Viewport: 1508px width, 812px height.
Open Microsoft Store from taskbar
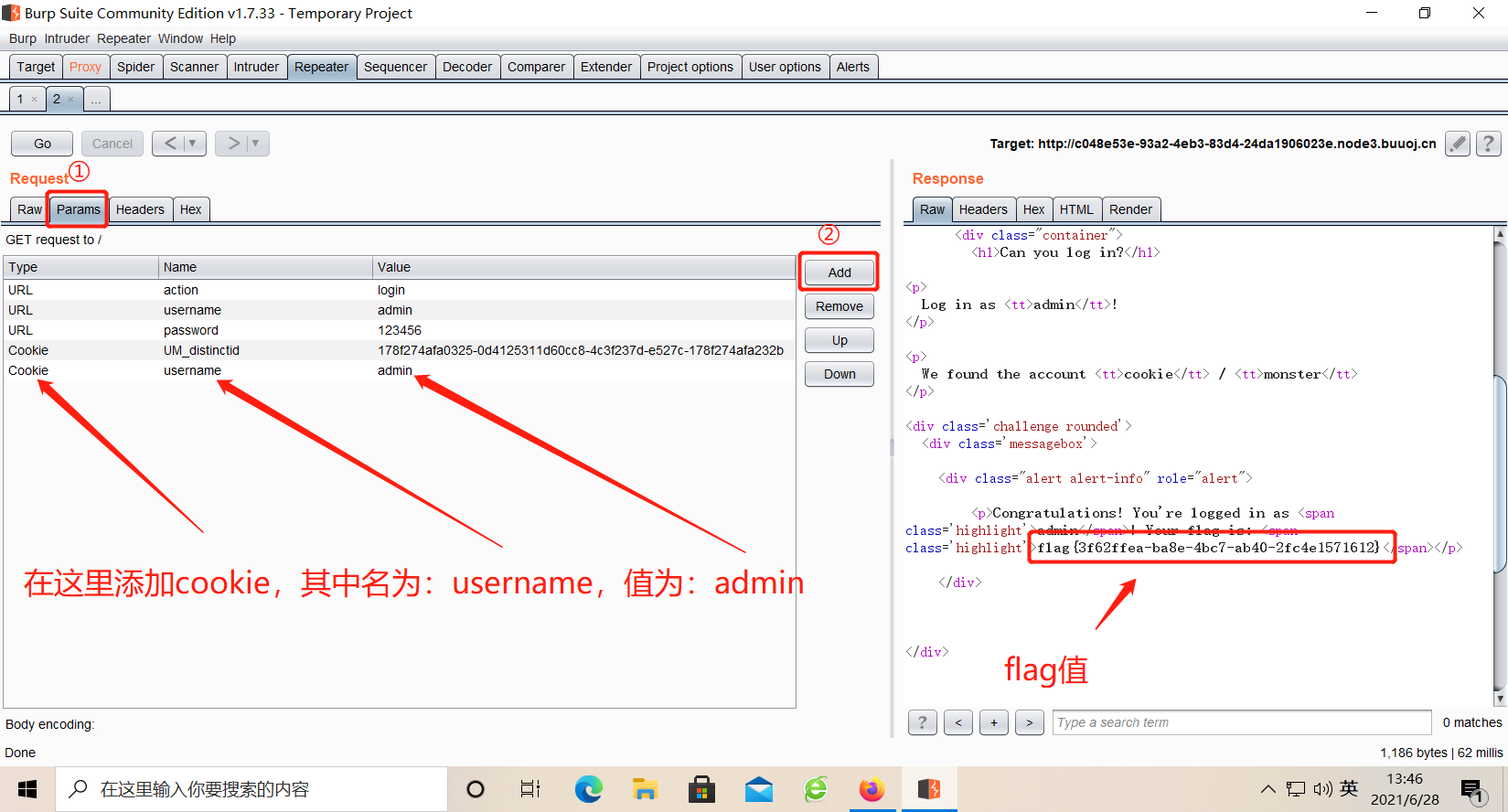click(701, 789)
